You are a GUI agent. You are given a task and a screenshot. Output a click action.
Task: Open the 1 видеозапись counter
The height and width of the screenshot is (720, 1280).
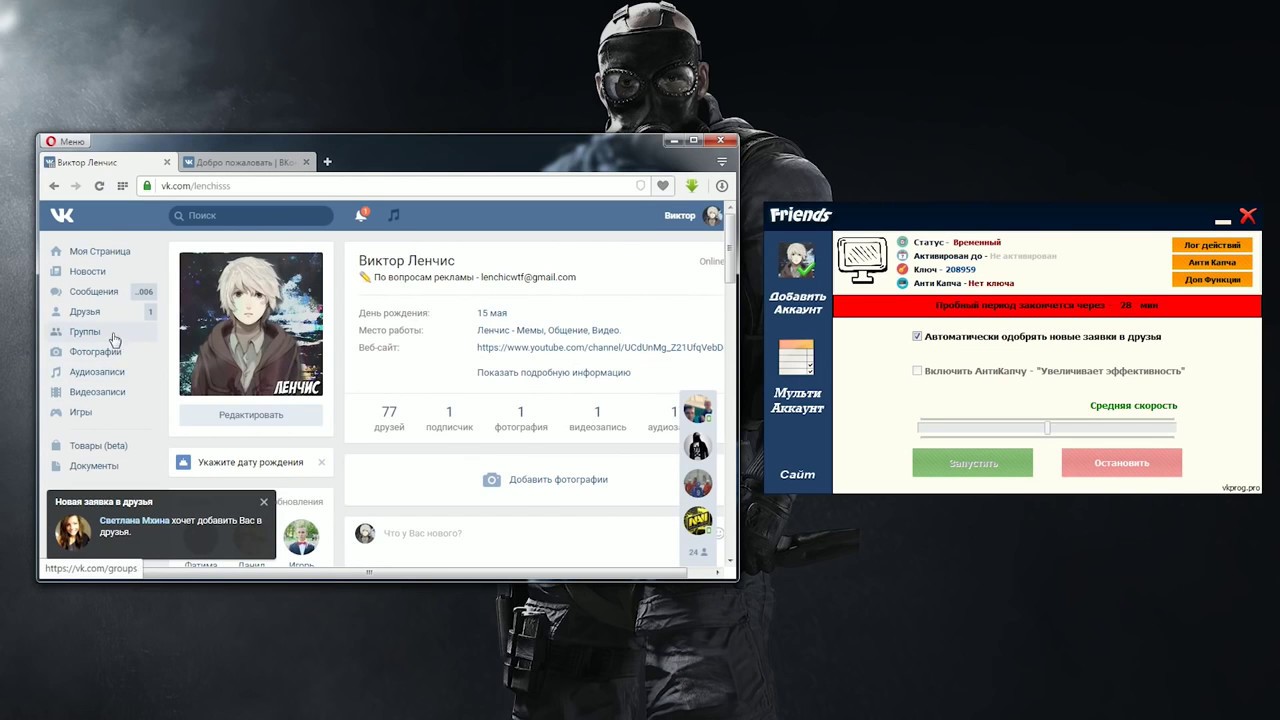pos(597,418)
